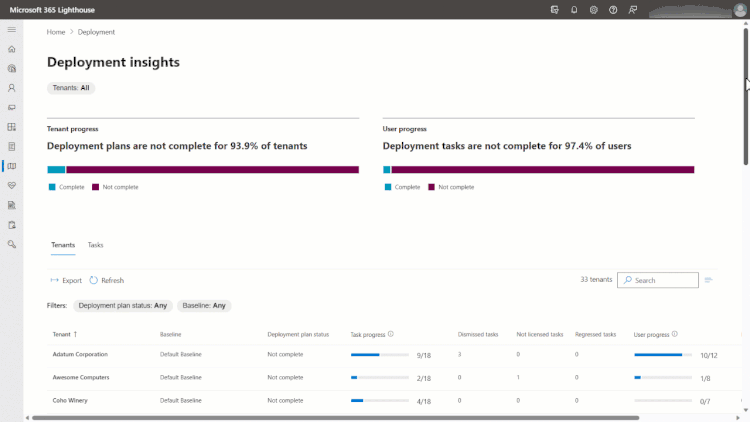Click the vertical scrollbar thumb

click(746, 97)
